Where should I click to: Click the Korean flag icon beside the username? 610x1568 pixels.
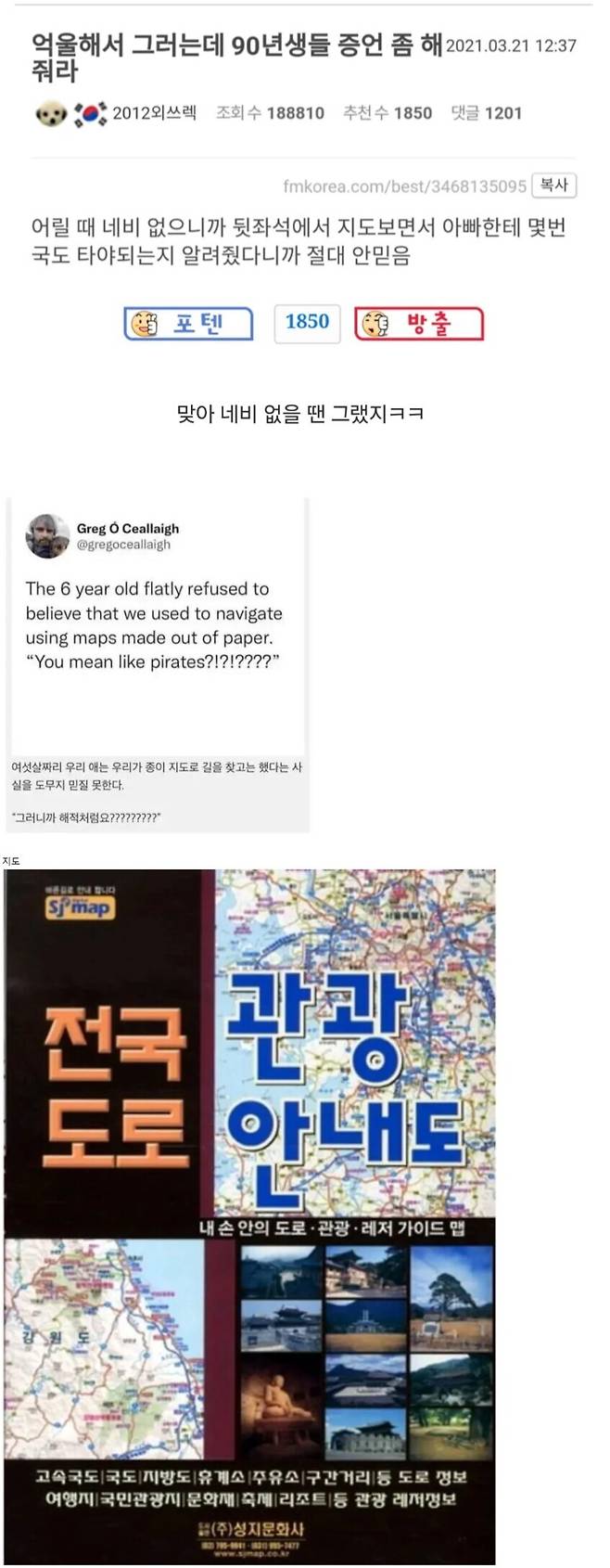point(91,113)
